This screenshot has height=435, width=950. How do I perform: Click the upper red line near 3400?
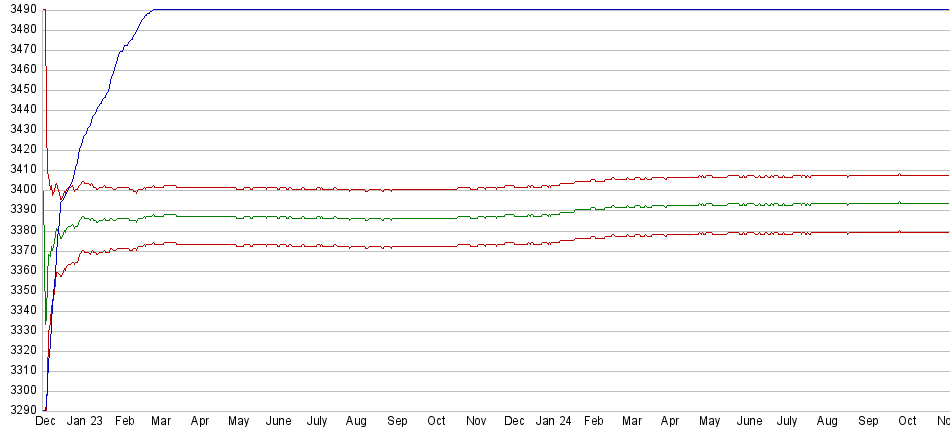400,189
